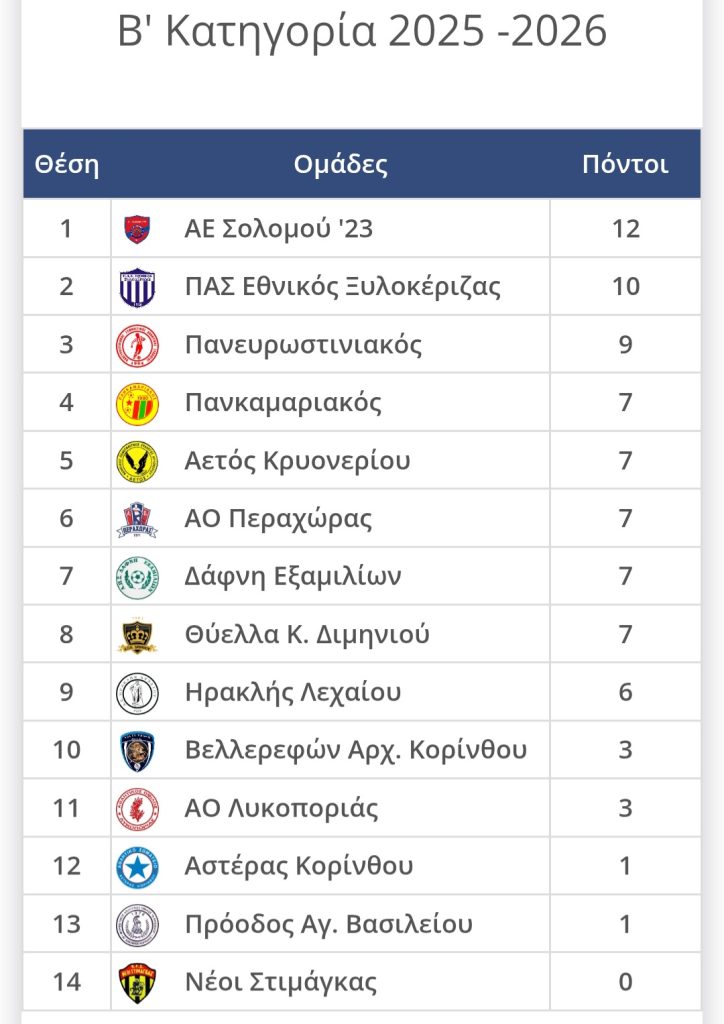Image resolution: width=724 pixels, height=1024 pixels.
Task: Click the 12 points cell for ΑΕ Σολομού
Action: (625, 229)
